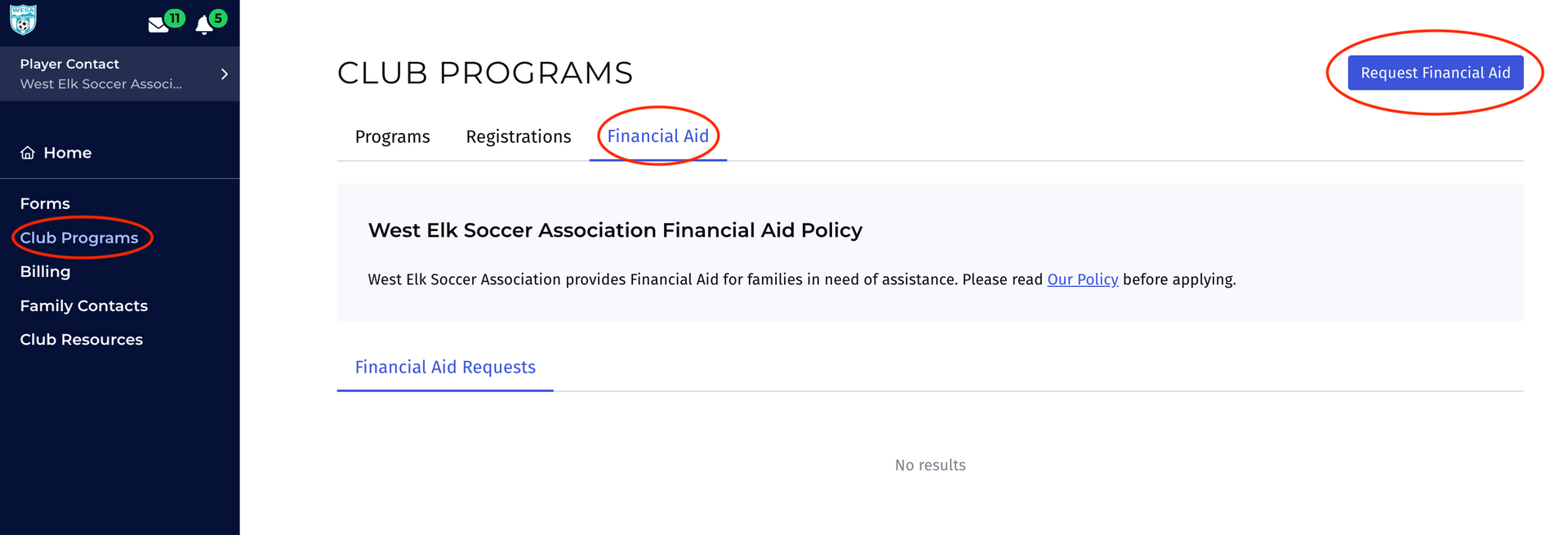
Task: Open Club Resources in sidebar
Action: click(81, 339)
